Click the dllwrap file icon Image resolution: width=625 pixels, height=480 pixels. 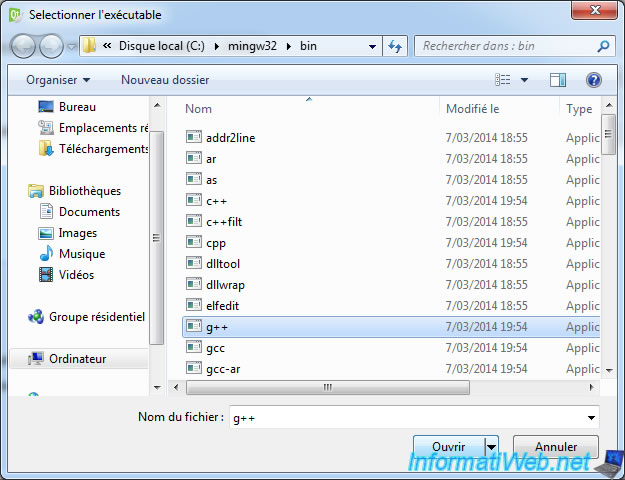[x=194, y=284]
